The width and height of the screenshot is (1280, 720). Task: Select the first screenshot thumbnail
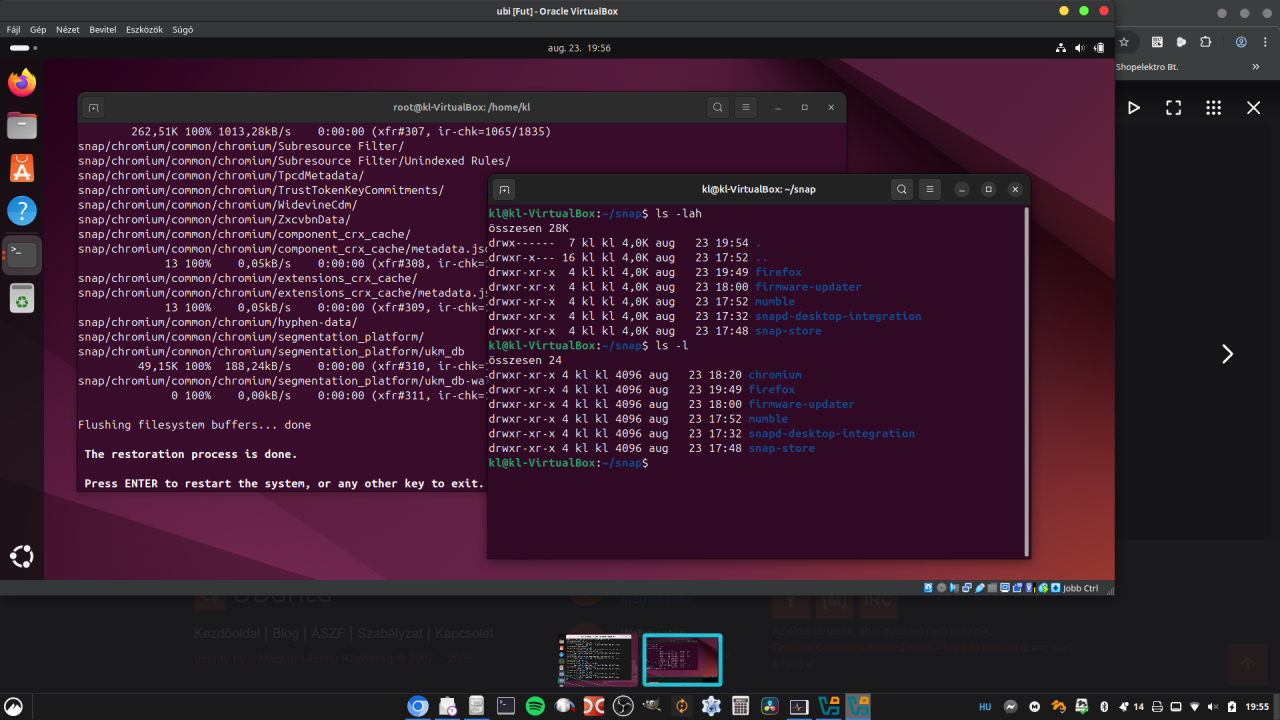coord(600,658)
